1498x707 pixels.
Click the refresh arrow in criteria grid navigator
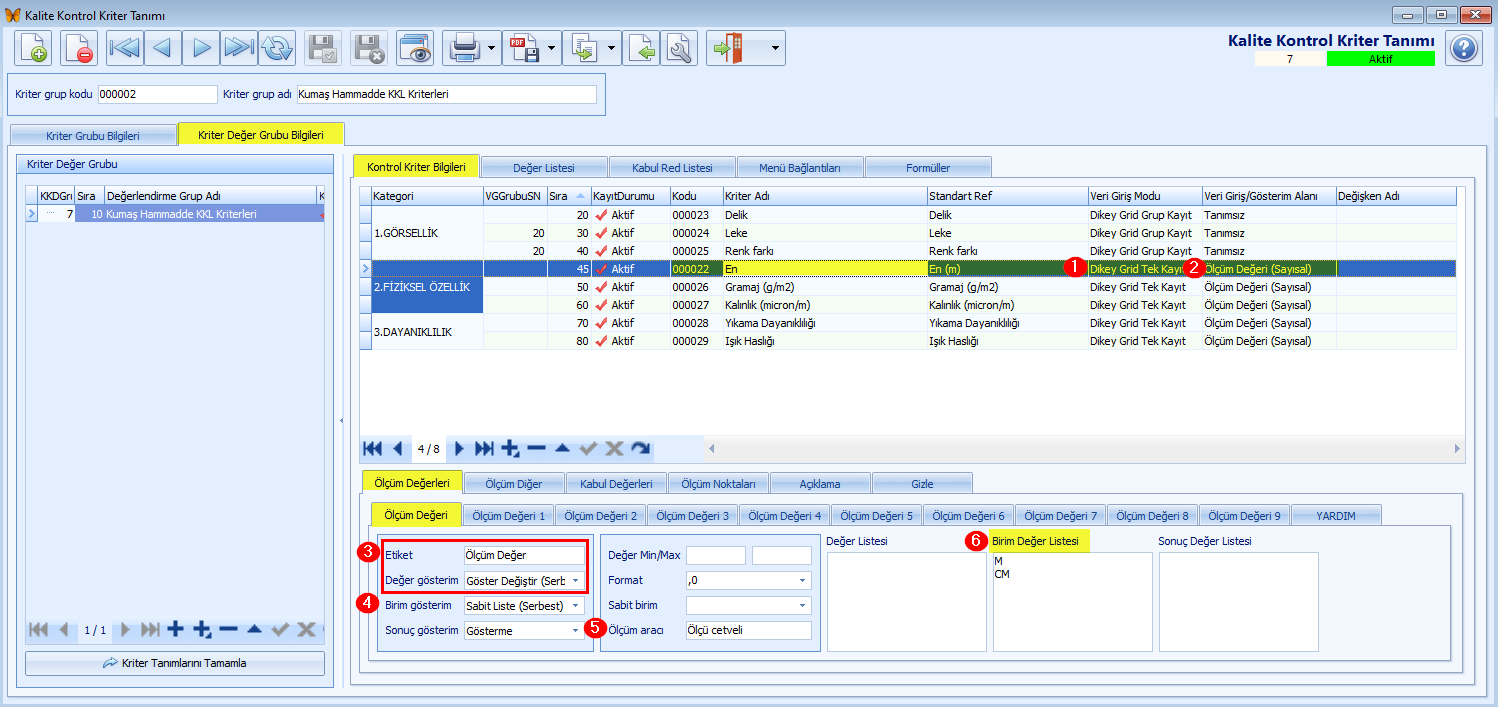(640, 448)
